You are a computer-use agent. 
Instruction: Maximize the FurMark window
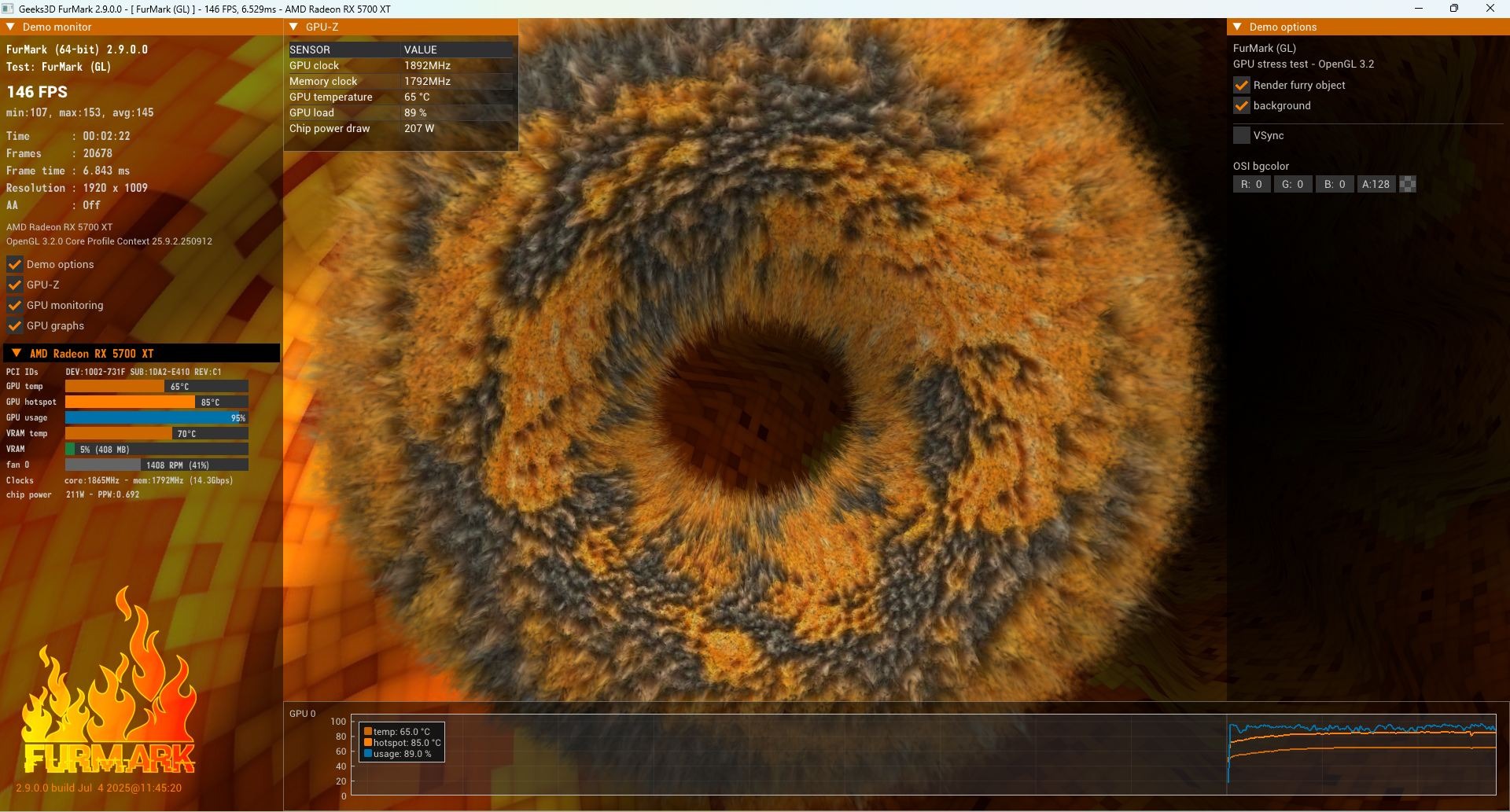pos(1454,9)
